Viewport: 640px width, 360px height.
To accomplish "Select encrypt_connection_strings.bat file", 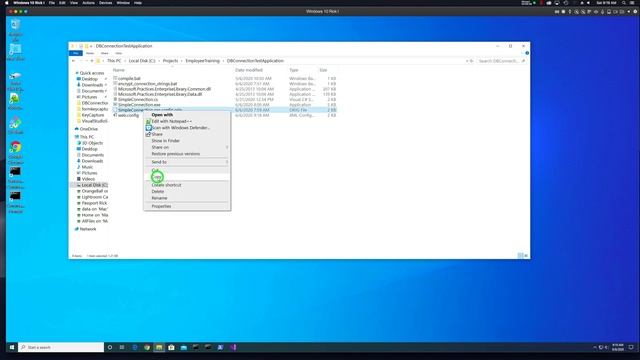I will click(147, 84).
